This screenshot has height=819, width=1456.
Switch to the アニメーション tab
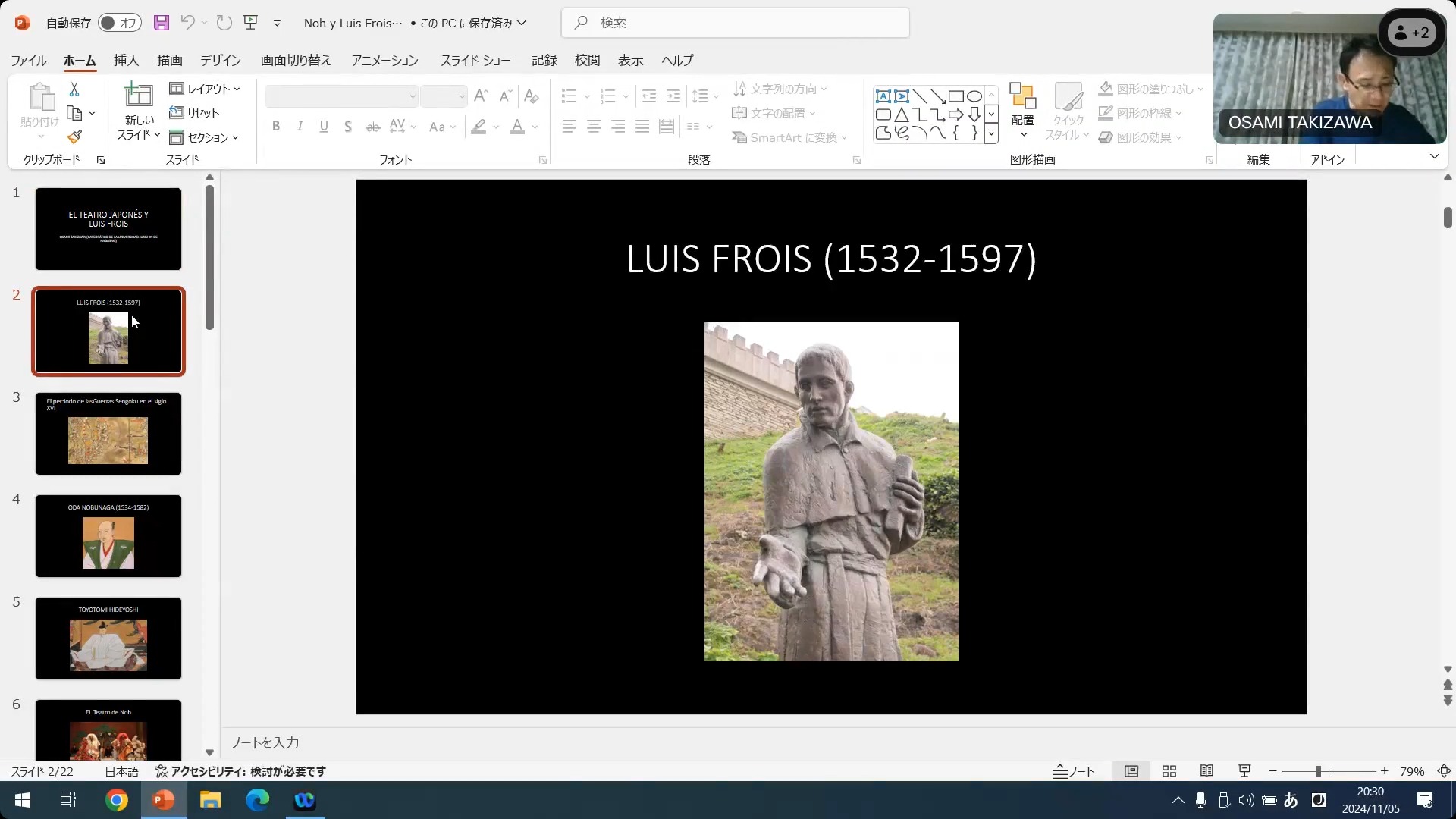384,60
